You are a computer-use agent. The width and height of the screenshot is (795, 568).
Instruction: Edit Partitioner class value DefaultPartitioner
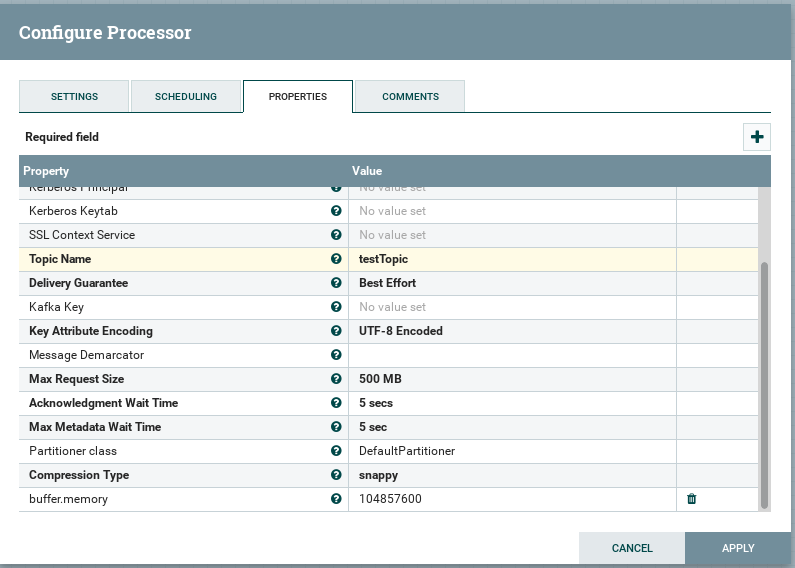(512, 451)
